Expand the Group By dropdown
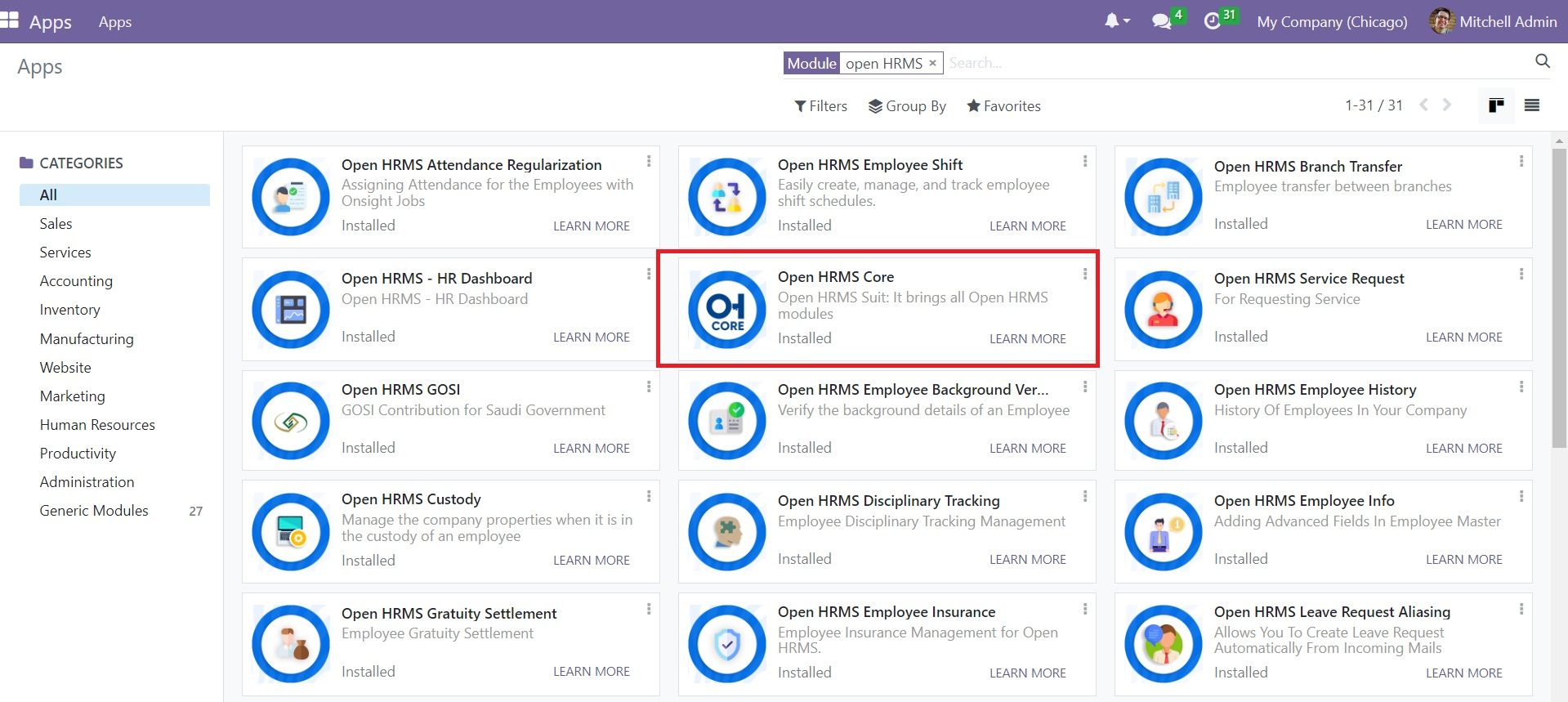Image resolution: width=1568 pixels, height=702 pixels. [x=907, y=106]
